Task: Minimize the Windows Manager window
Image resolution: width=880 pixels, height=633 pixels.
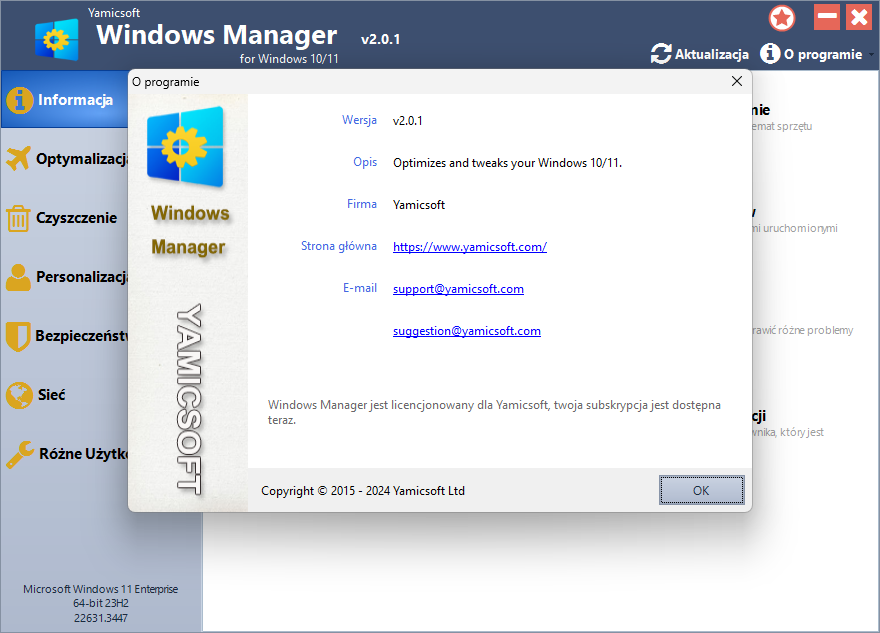Action: pyautogui.click(x=827, y=17)
